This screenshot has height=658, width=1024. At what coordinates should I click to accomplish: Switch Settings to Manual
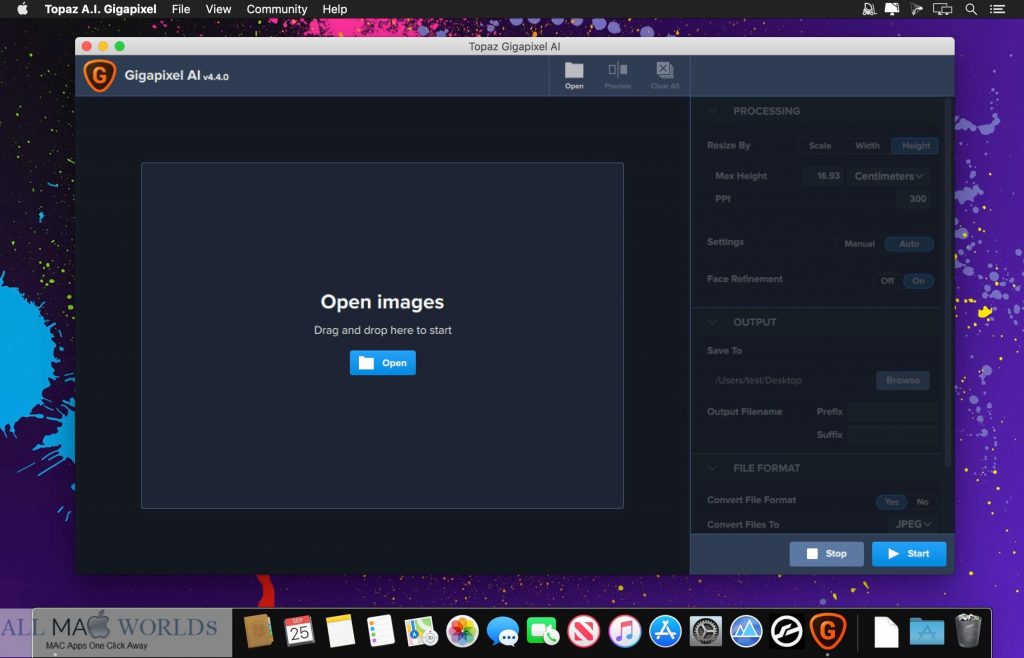coord(859,243)
